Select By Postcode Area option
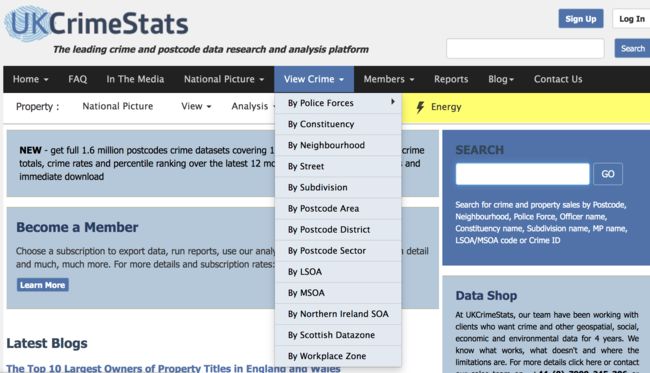650x373 pixels. click(338, 208)
